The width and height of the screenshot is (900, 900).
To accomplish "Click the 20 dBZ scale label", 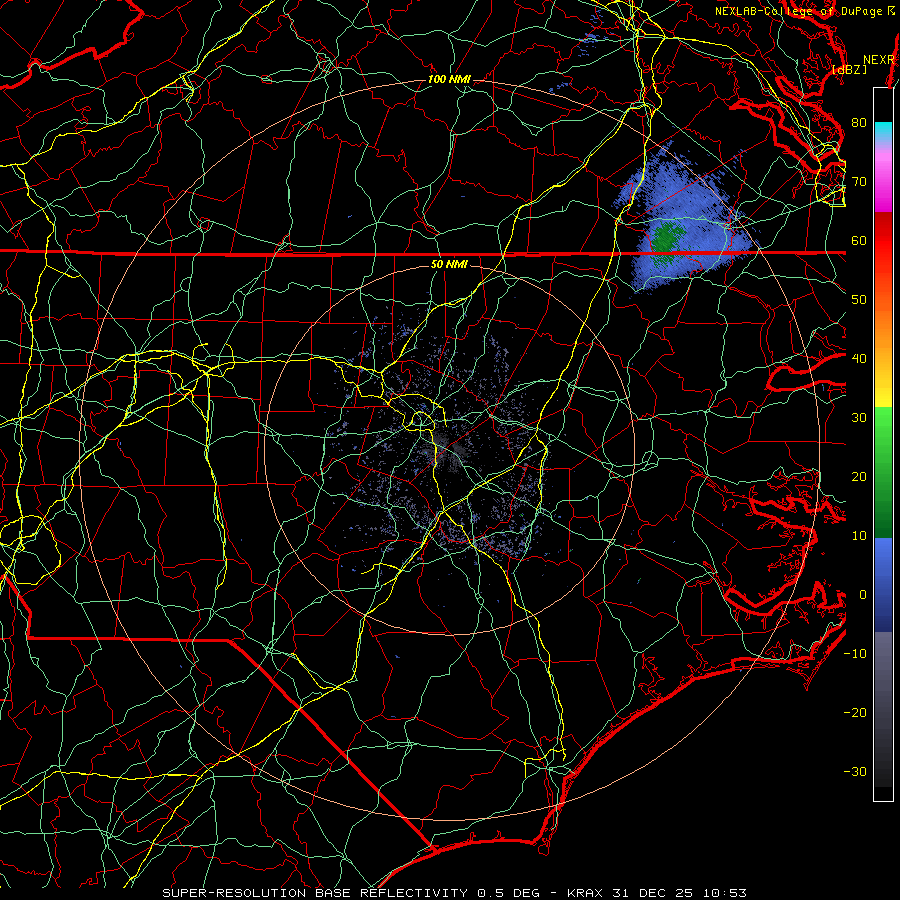I will pos(859,476).
